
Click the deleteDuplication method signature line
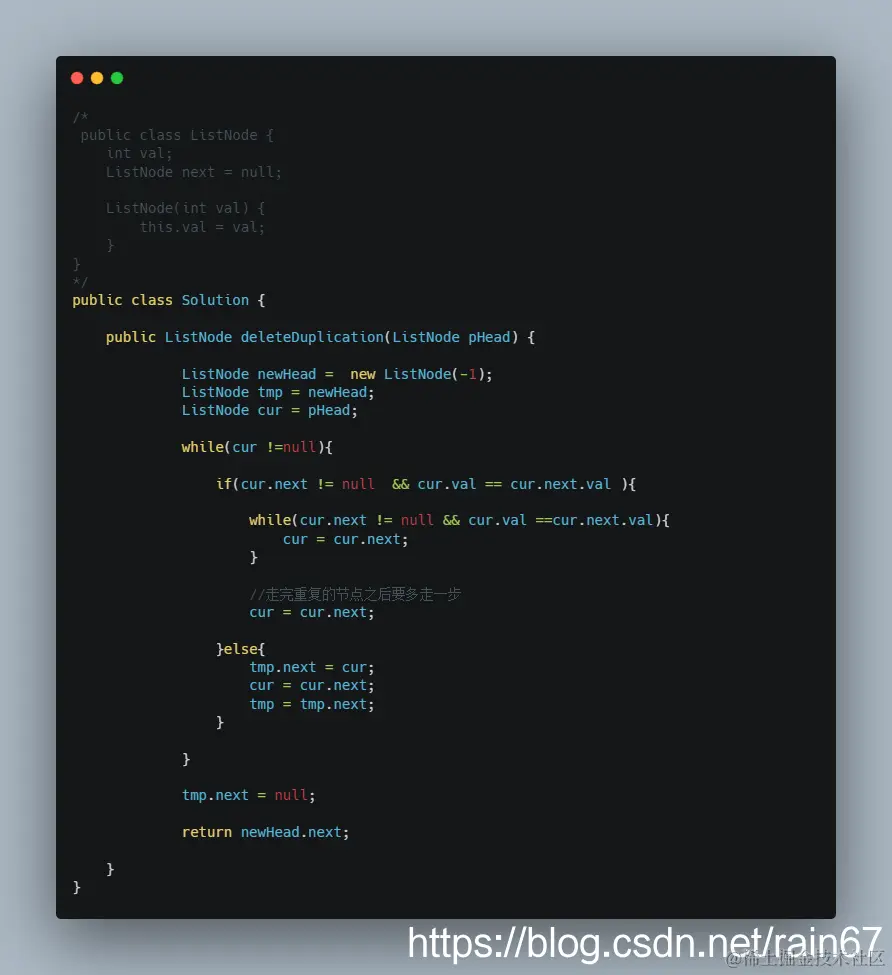tap(320, 338)
